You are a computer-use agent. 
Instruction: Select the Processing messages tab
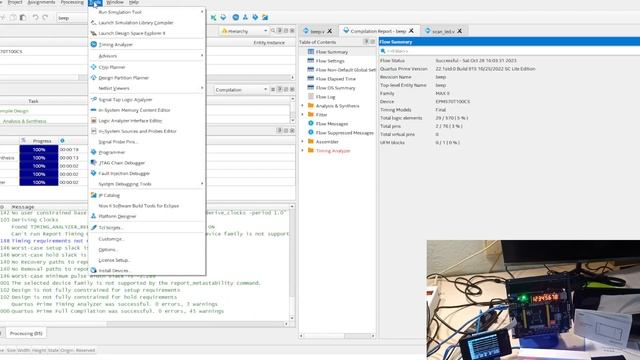click(26, 333)
